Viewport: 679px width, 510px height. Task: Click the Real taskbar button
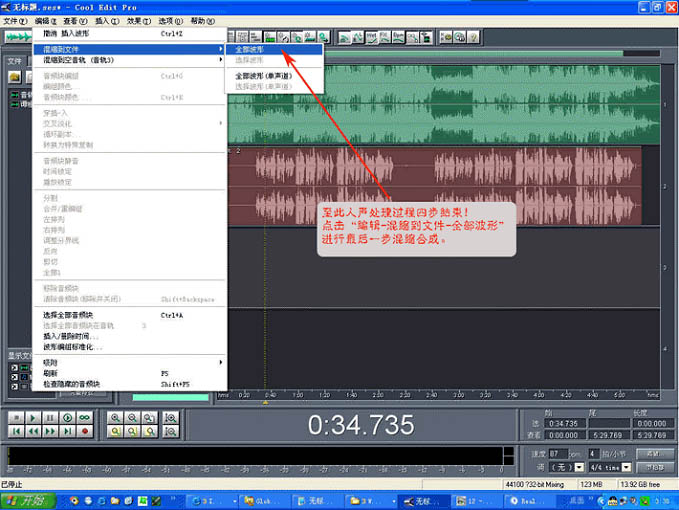point(530,501)
